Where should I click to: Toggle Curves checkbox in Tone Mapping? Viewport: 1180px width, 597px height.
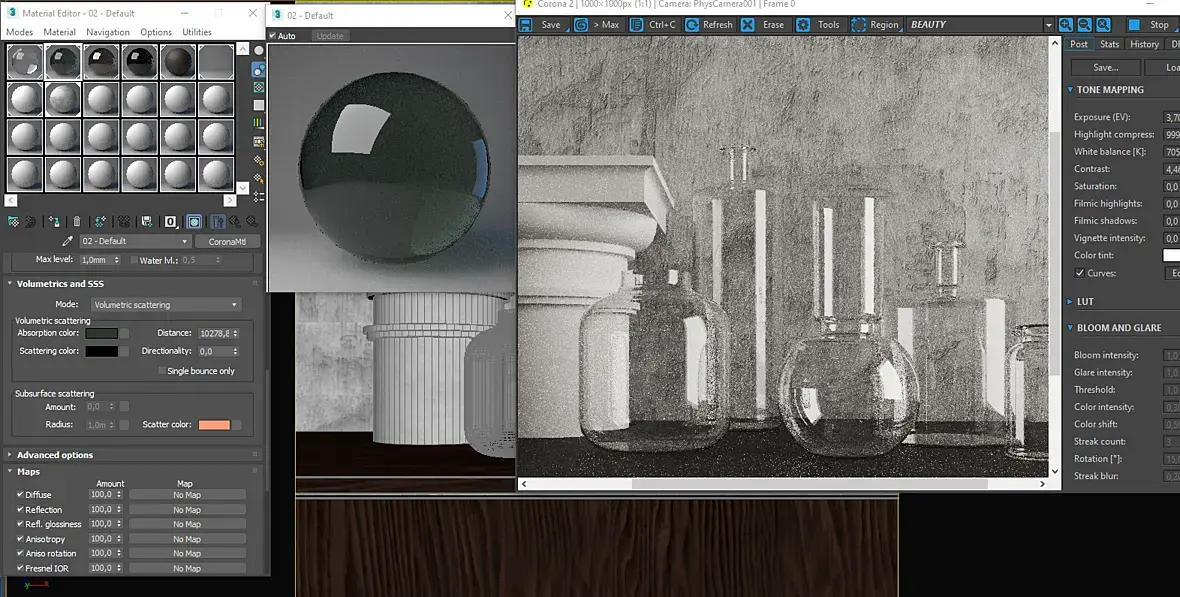[1079, 273]
